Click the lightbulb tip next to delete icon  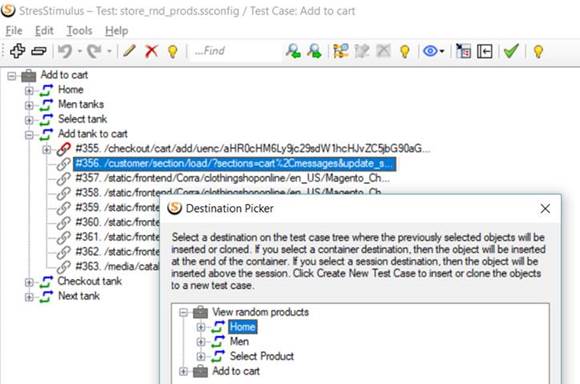coord(173,51)
